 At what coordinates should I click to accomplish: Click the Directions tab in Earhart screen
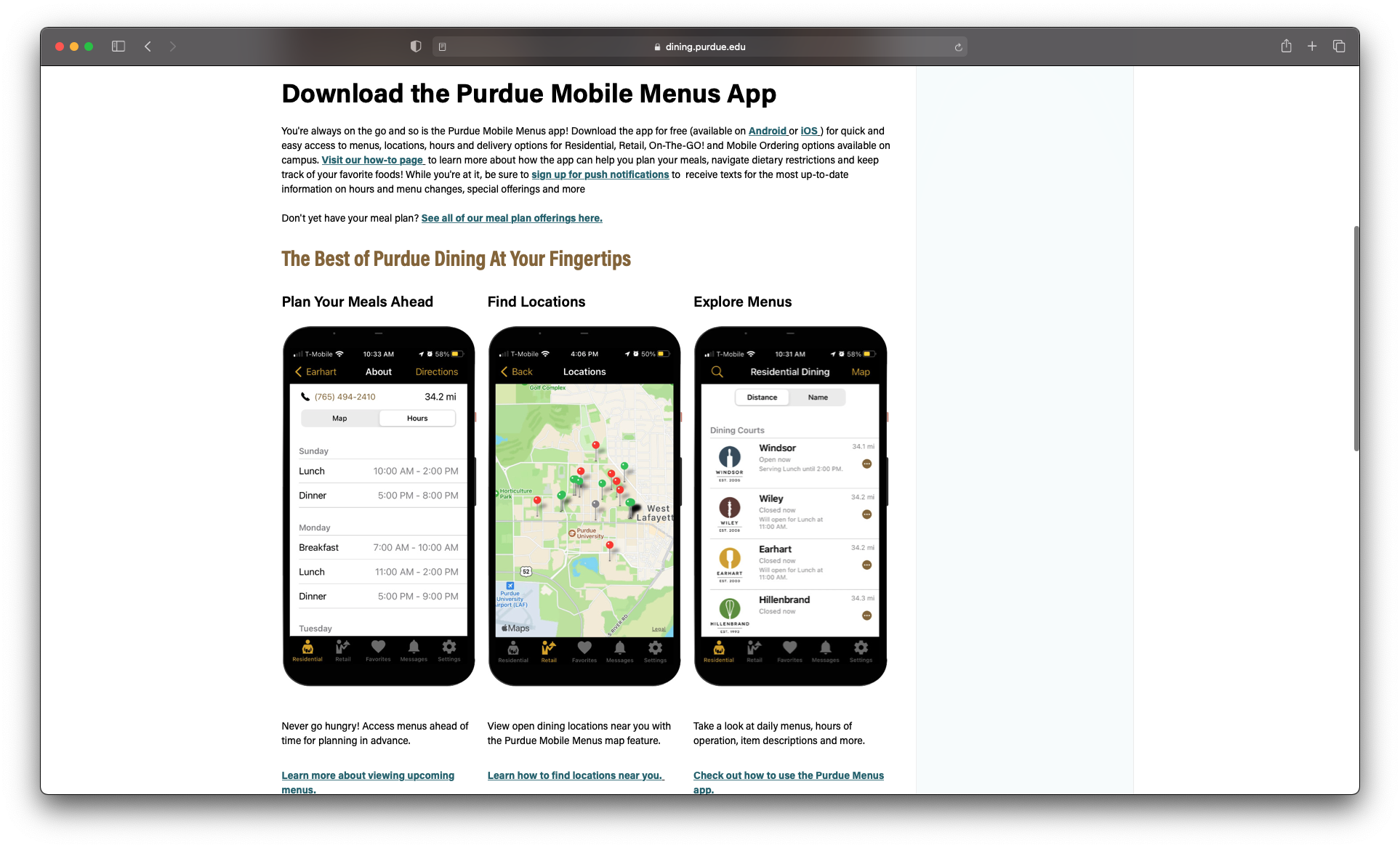coord(436,371)
